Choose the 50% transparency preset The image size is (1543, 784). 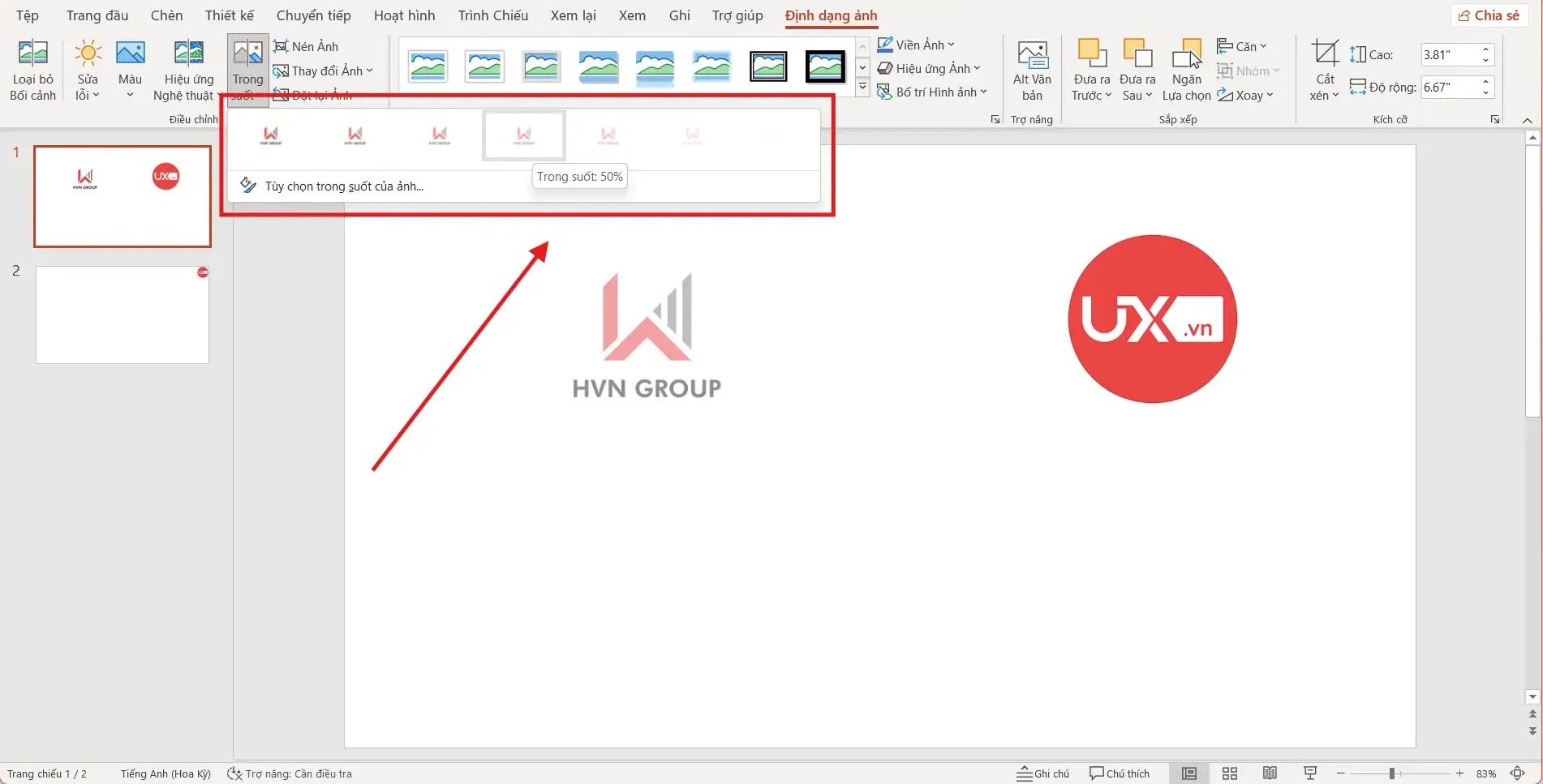(524, 135)
